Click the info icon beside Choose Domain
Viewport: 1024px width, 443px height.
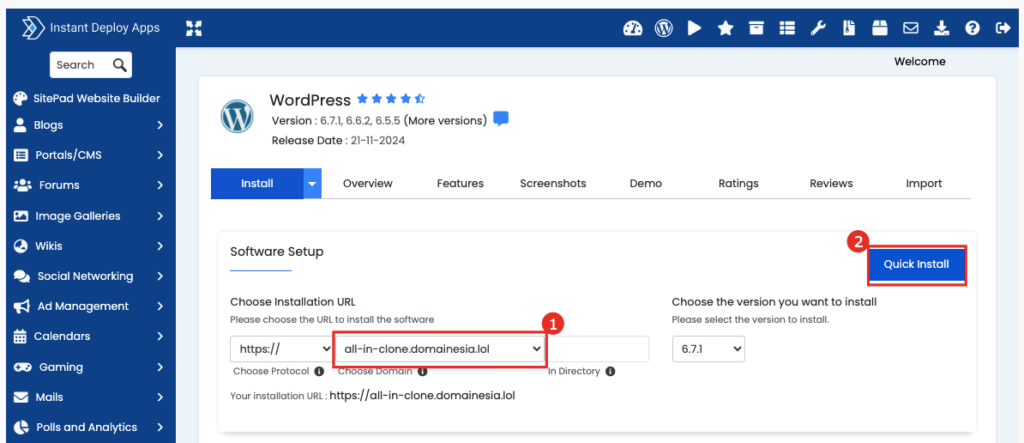coord(423,371)
